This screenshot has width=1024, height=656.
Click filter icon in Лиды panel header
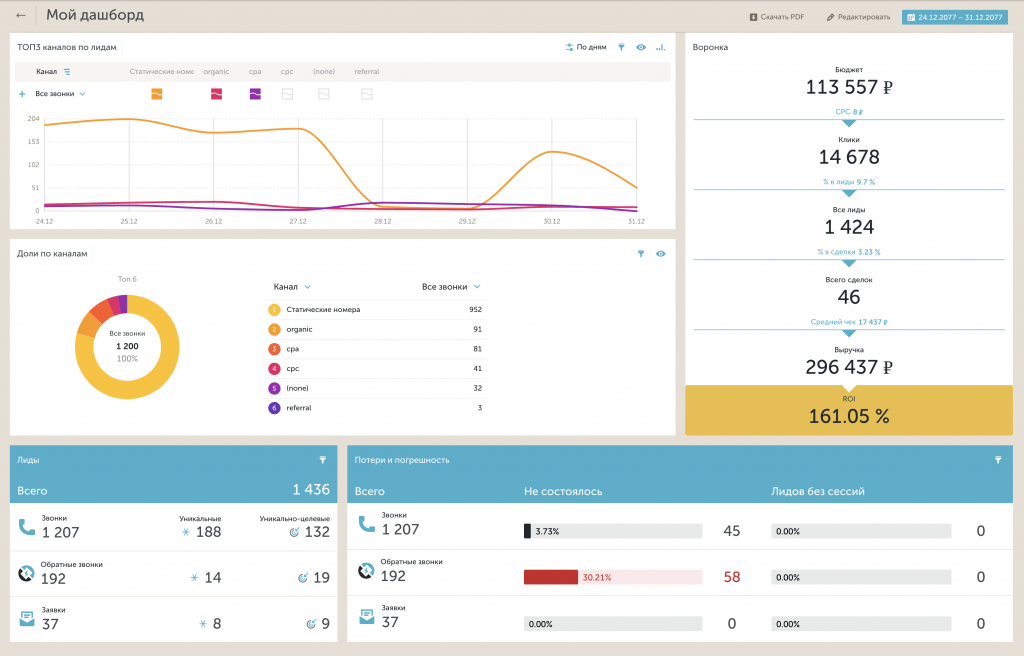coord(323,460)
